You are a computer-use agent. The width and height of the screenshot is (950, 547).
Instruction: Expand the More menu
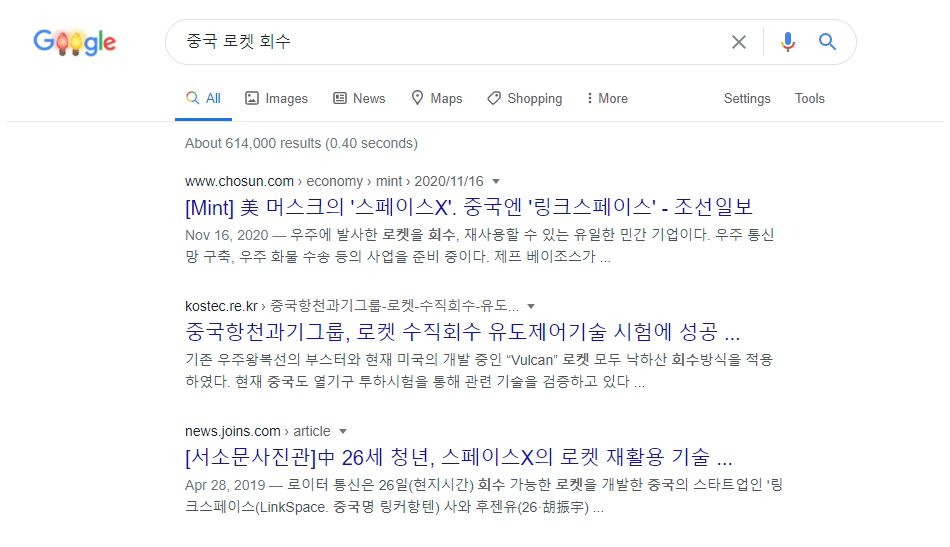pyautogui.click(x=607, y=98)
